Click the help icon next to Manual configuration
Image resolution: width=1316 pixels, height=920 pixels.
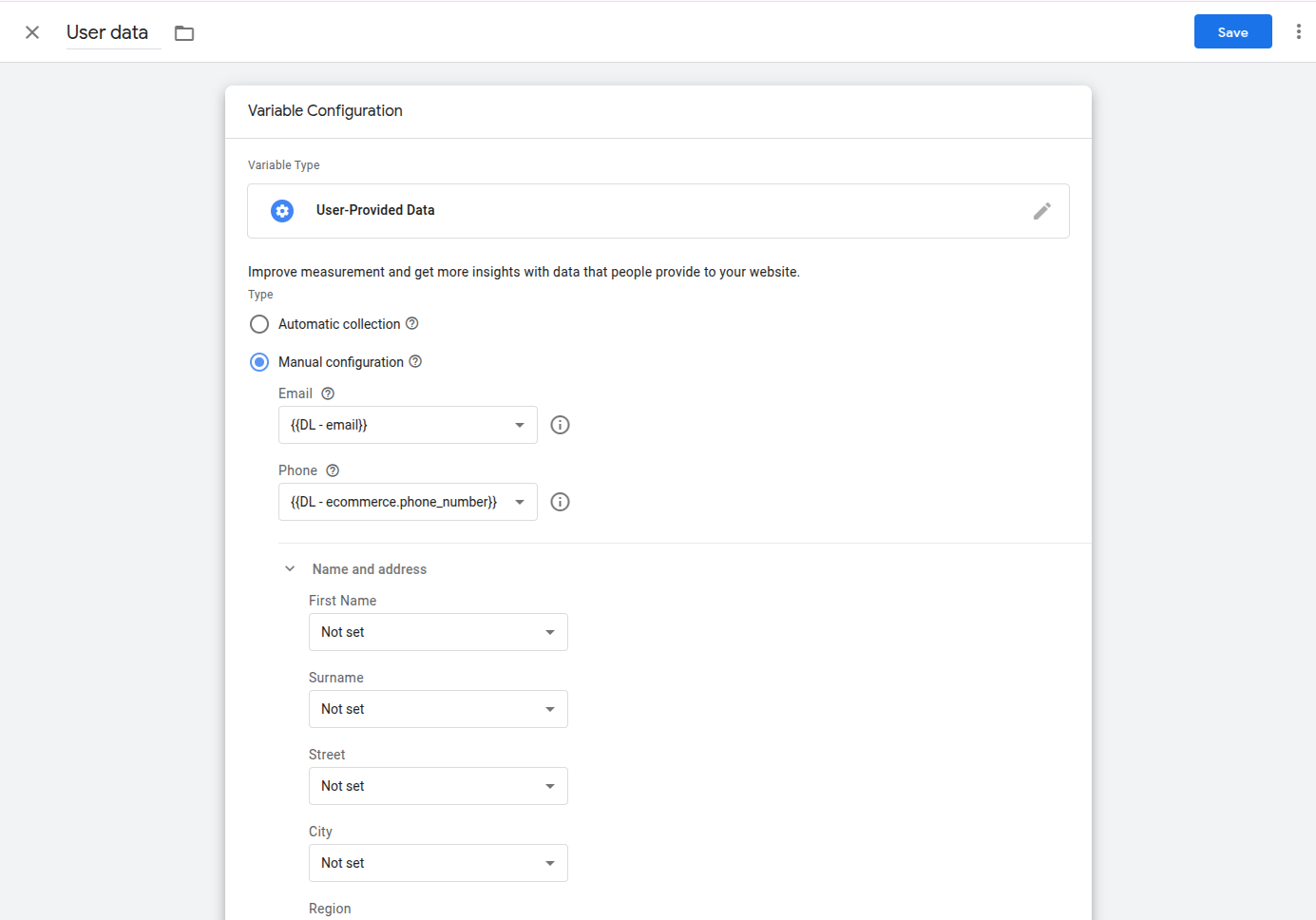tap(415, 361)
